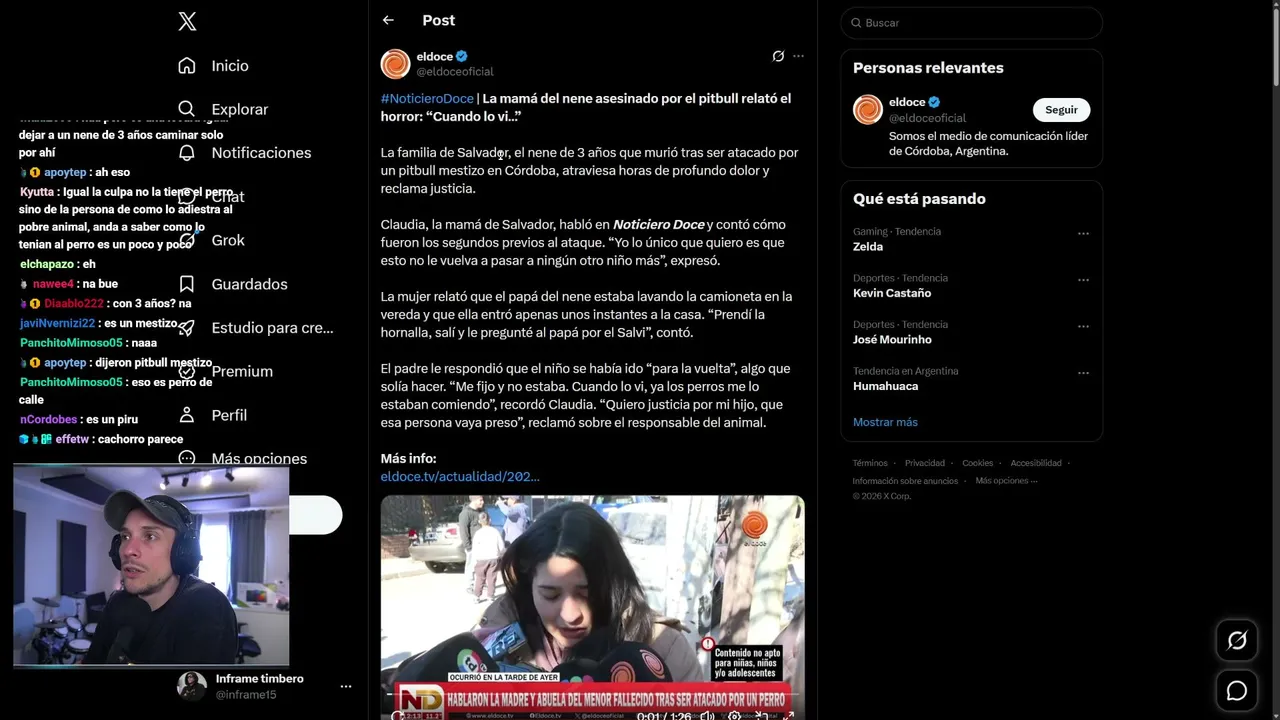This screenshot has height=720, width=1280.
Task: Open the Inframe timbero account avatar
Action: coord(192,686)
